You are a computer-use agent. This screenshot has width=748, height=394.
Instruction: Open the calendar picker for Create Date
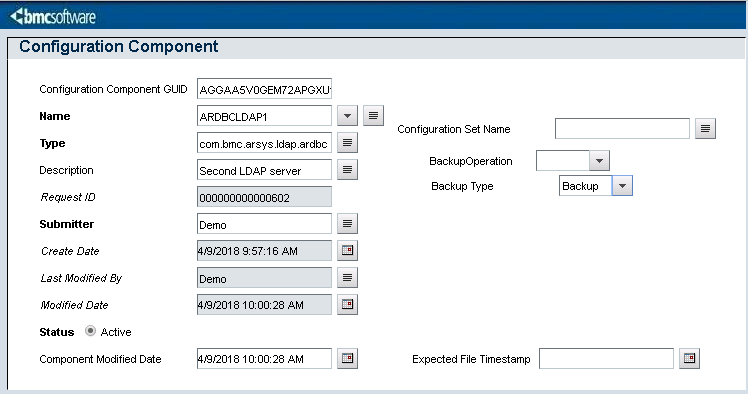347,251
